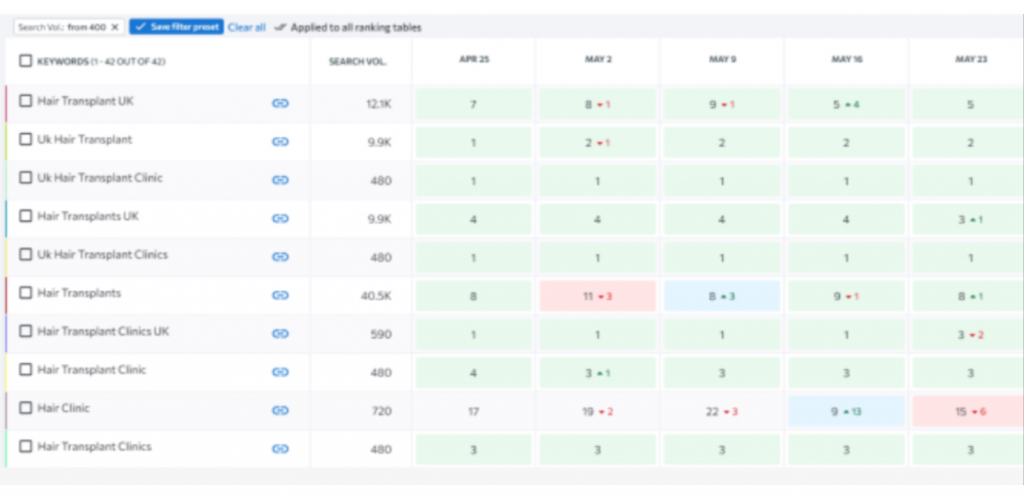Check the Hair Clinic keyword checkbox
The height and width of the screenshot is (499, 1024).
point(25,409)
